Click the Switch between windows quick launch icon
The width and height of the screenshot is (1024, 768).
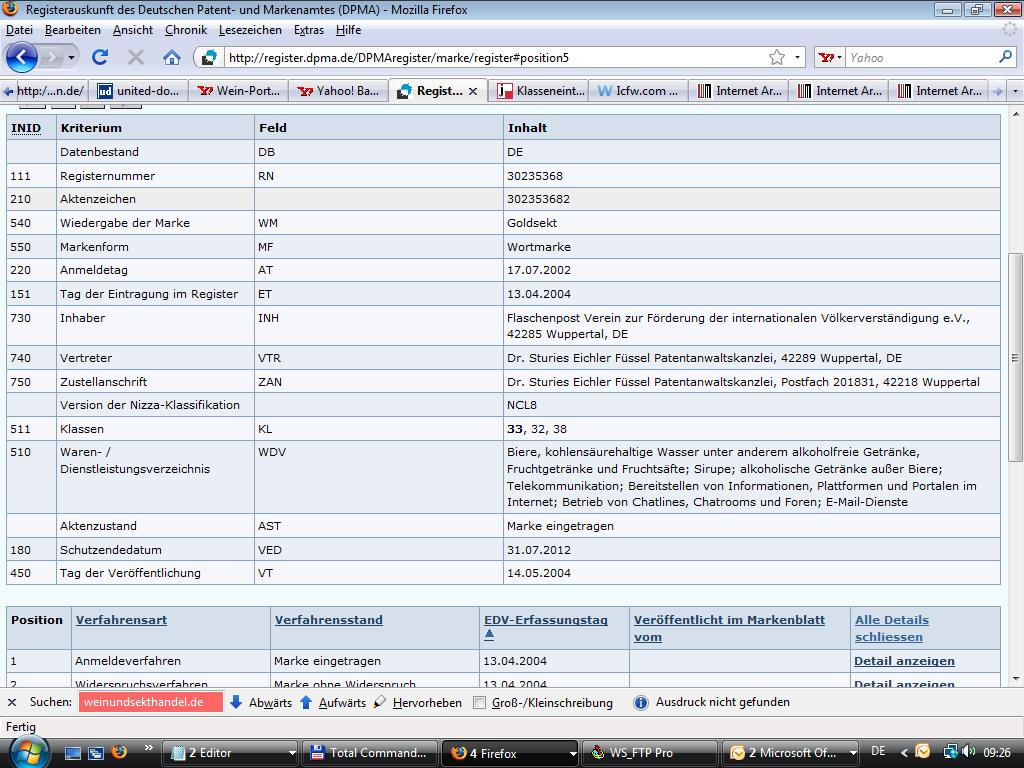coord(96,753)
